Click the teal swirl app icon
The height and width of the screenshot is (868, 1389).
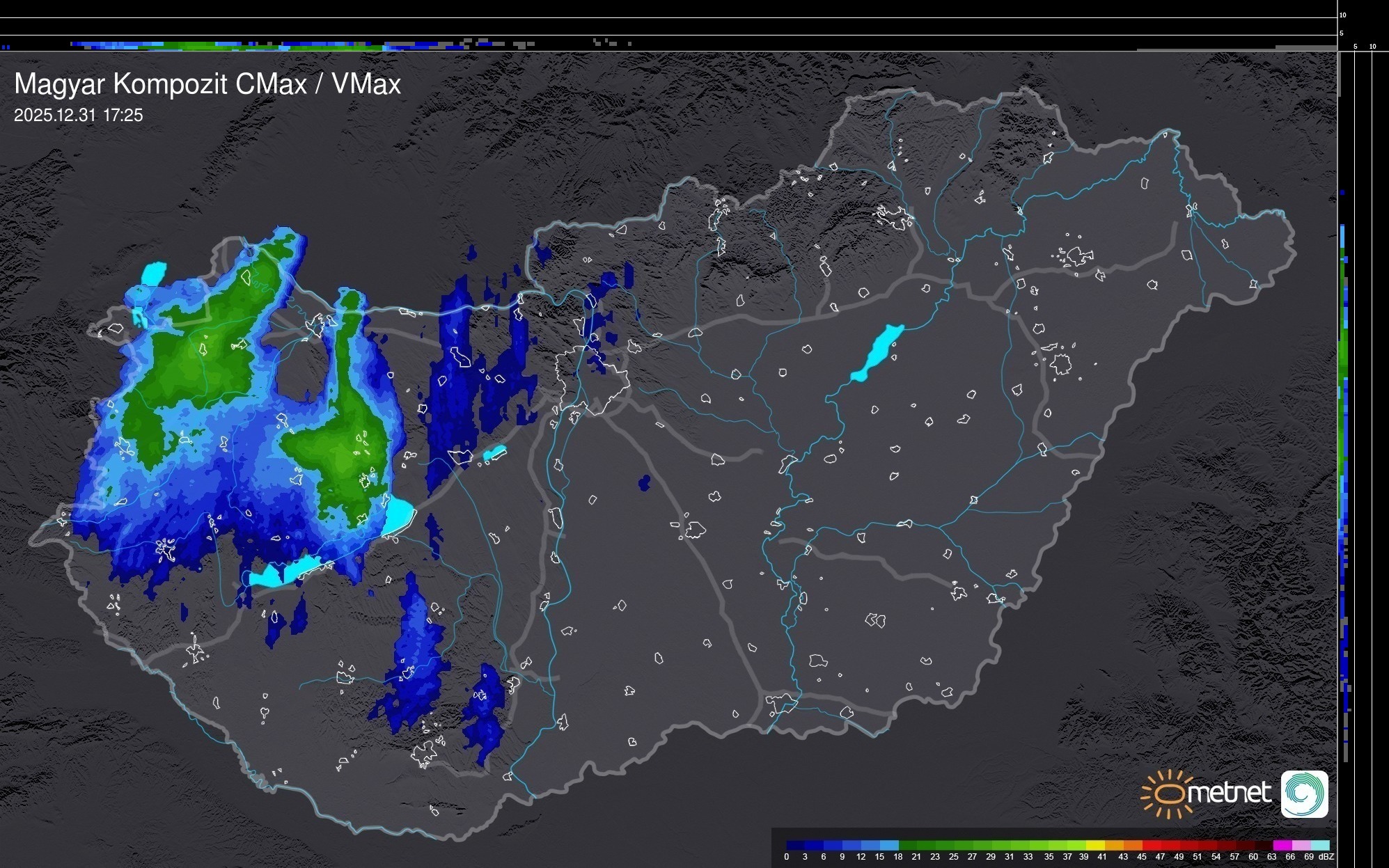click(1304, 794)
